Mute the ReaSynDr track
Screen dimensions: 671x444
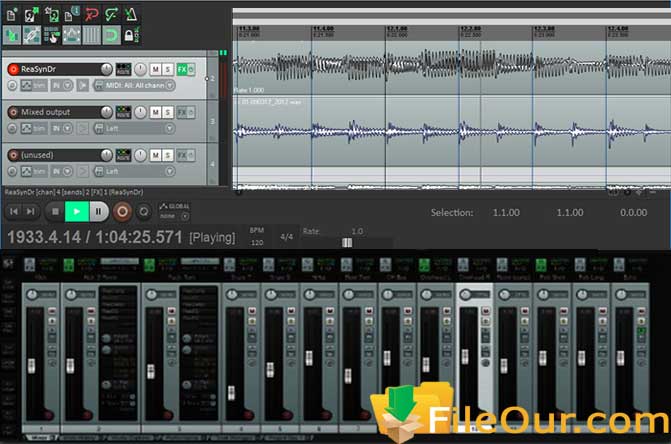155,69
